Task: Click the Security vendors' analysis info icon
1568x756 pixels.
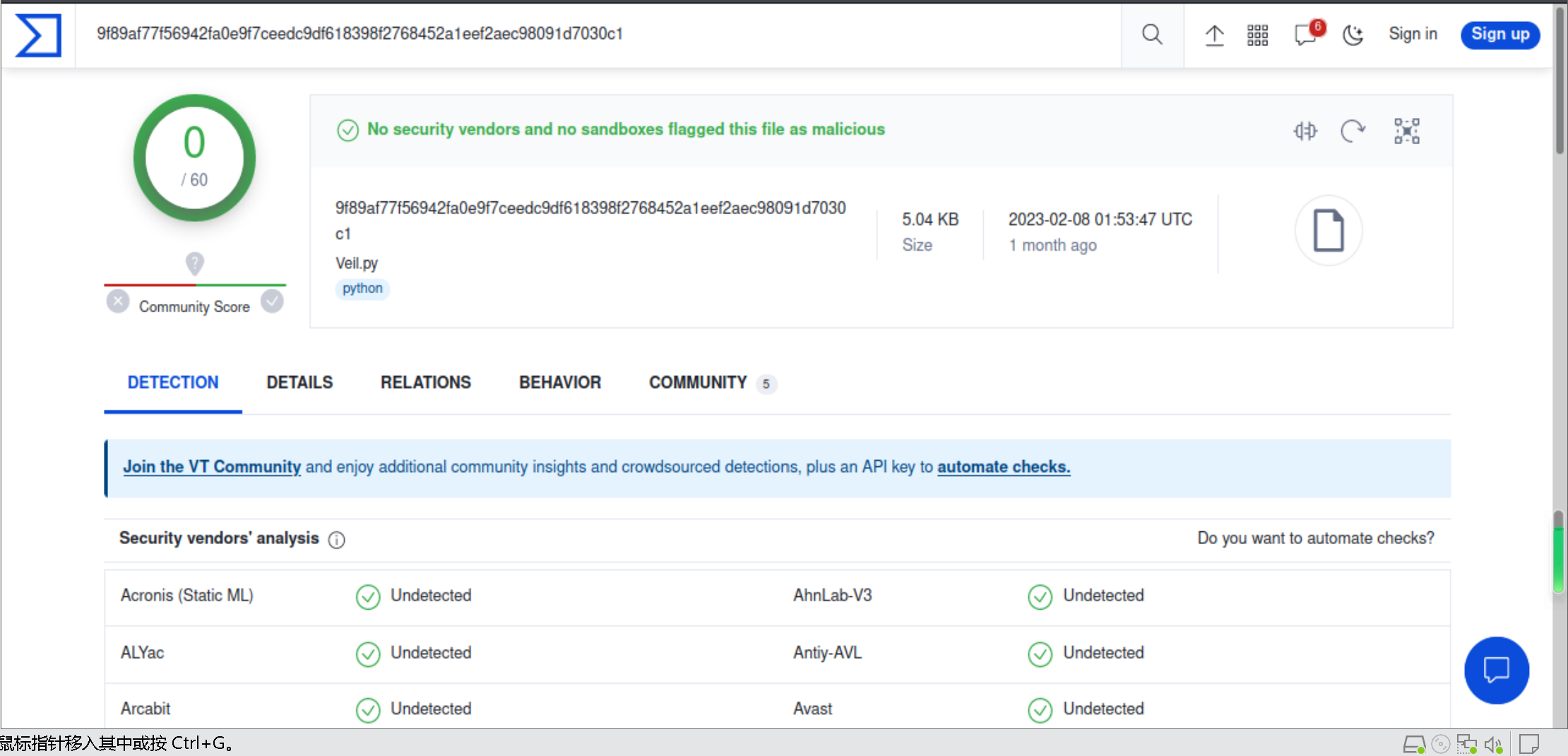Action: click(337, 540)
